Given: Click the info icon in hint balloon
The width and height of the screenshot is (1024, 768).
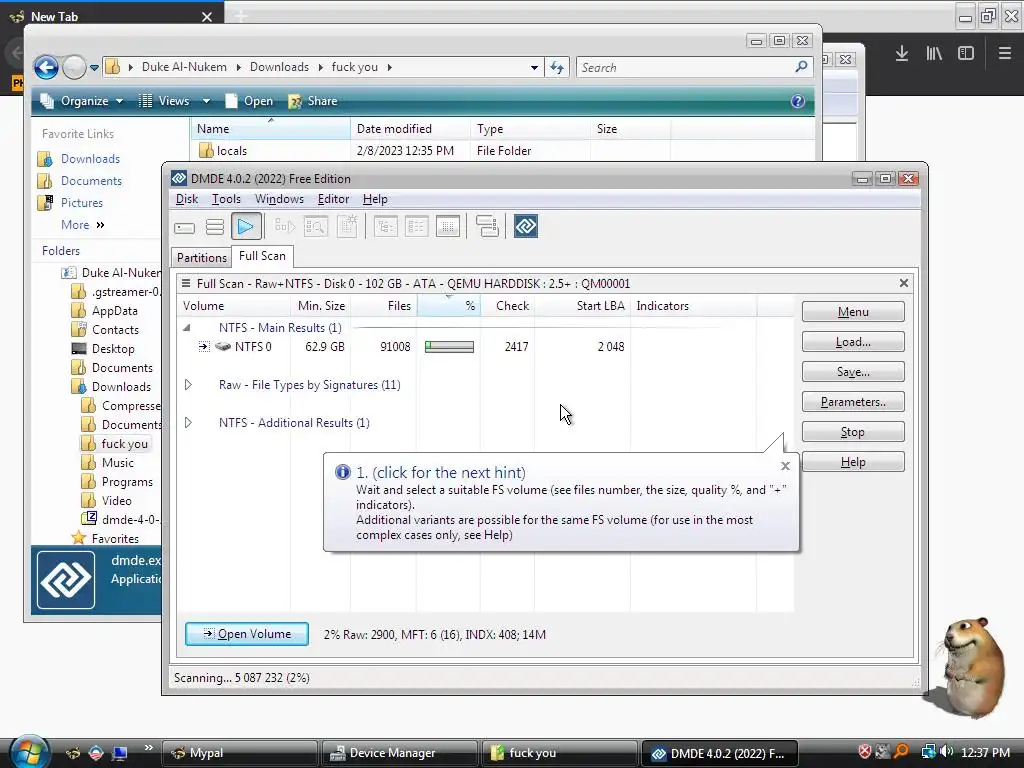Looking at the screenshot, I should coord(343,472).
